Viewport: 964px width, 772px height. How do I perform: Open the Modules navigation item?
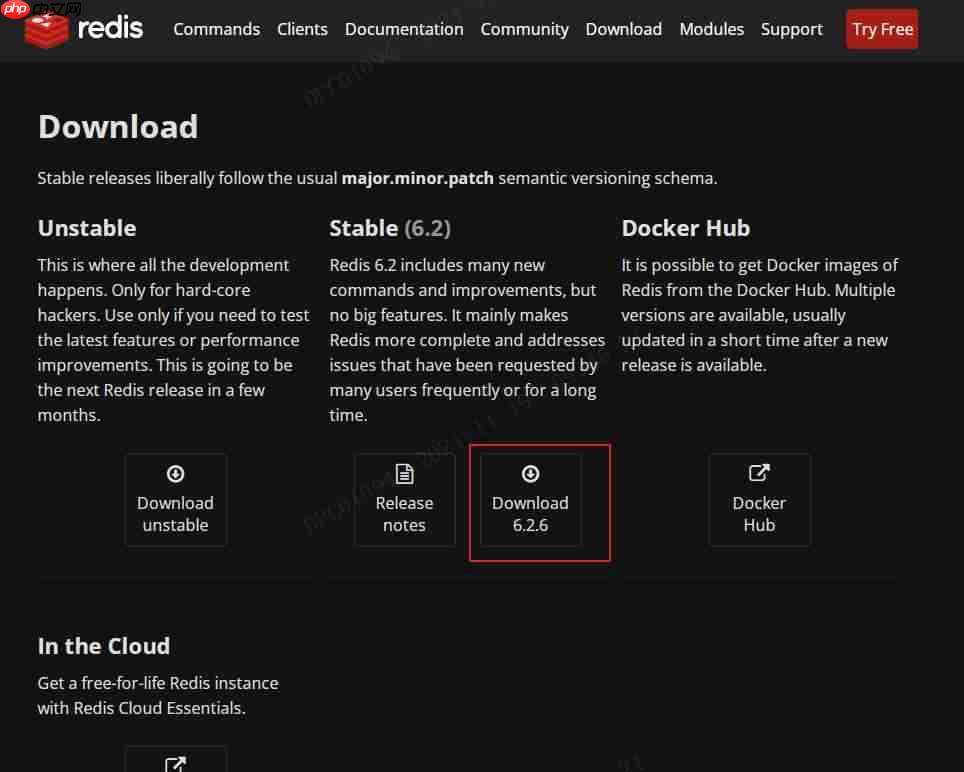click(711, 29)
